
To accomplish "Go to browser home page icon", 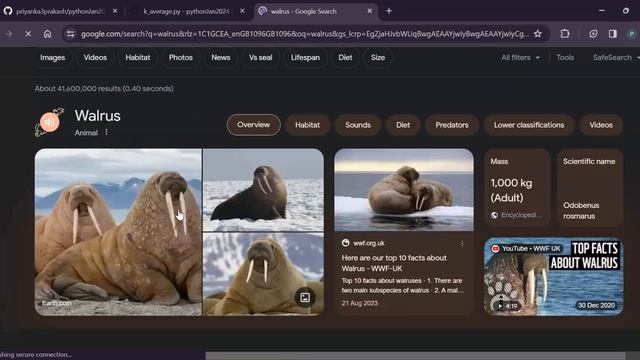I will [48, 34].
